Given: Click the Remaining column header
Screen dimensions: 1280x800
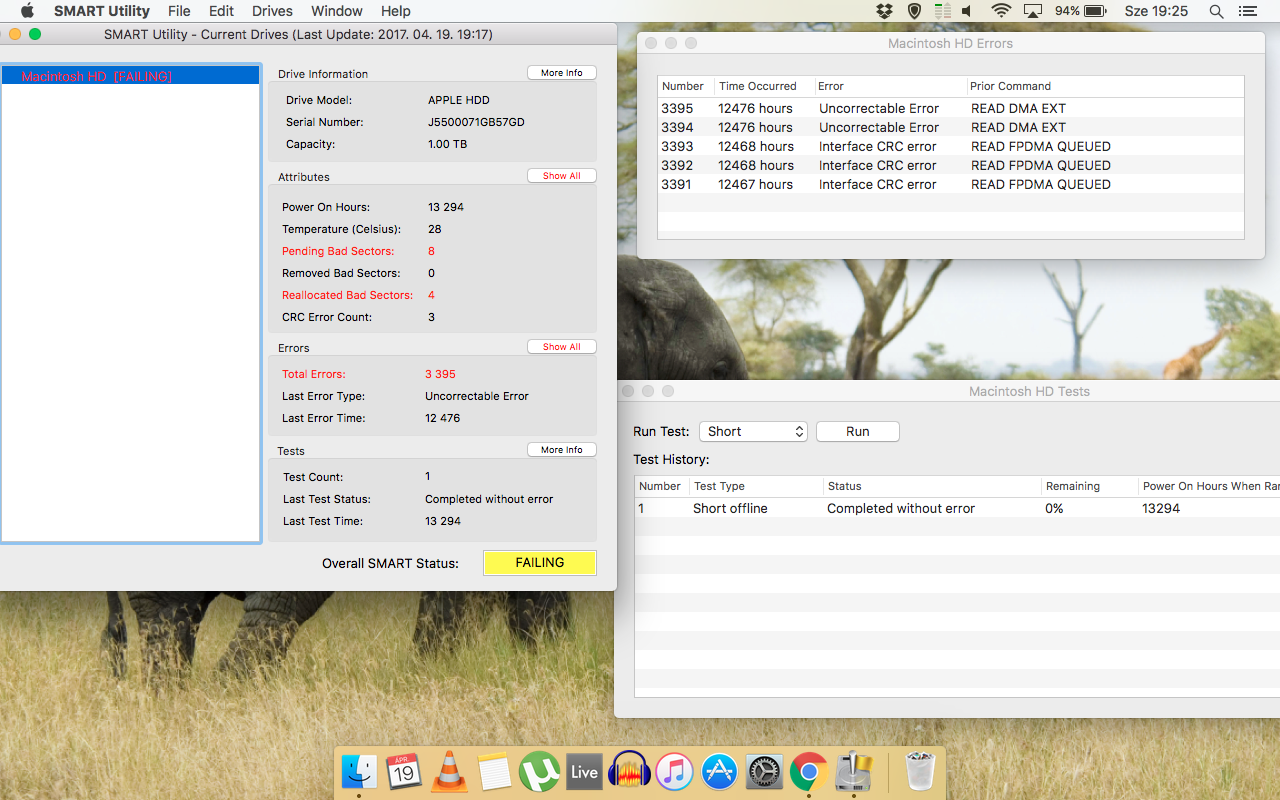Looking at the screenshot, I should [1090, 486].
